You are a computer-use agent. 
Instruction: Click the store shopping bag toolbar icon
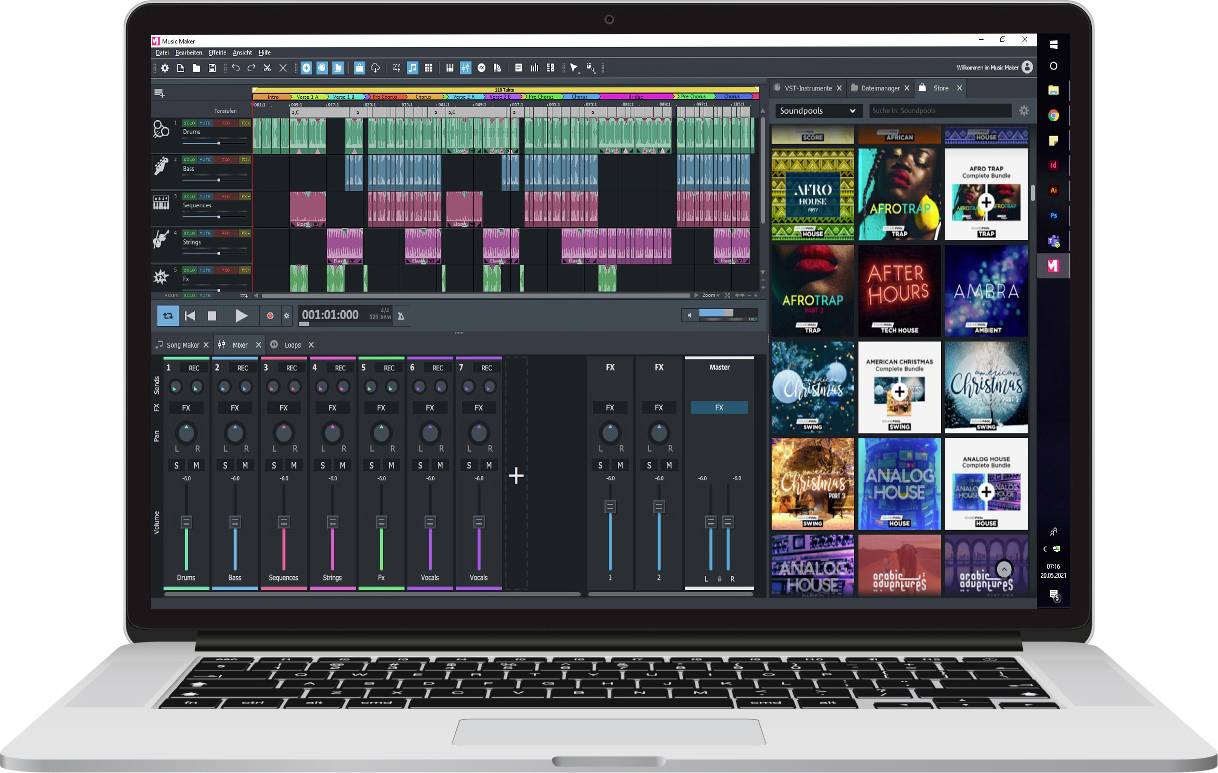[x=359, y=68]
